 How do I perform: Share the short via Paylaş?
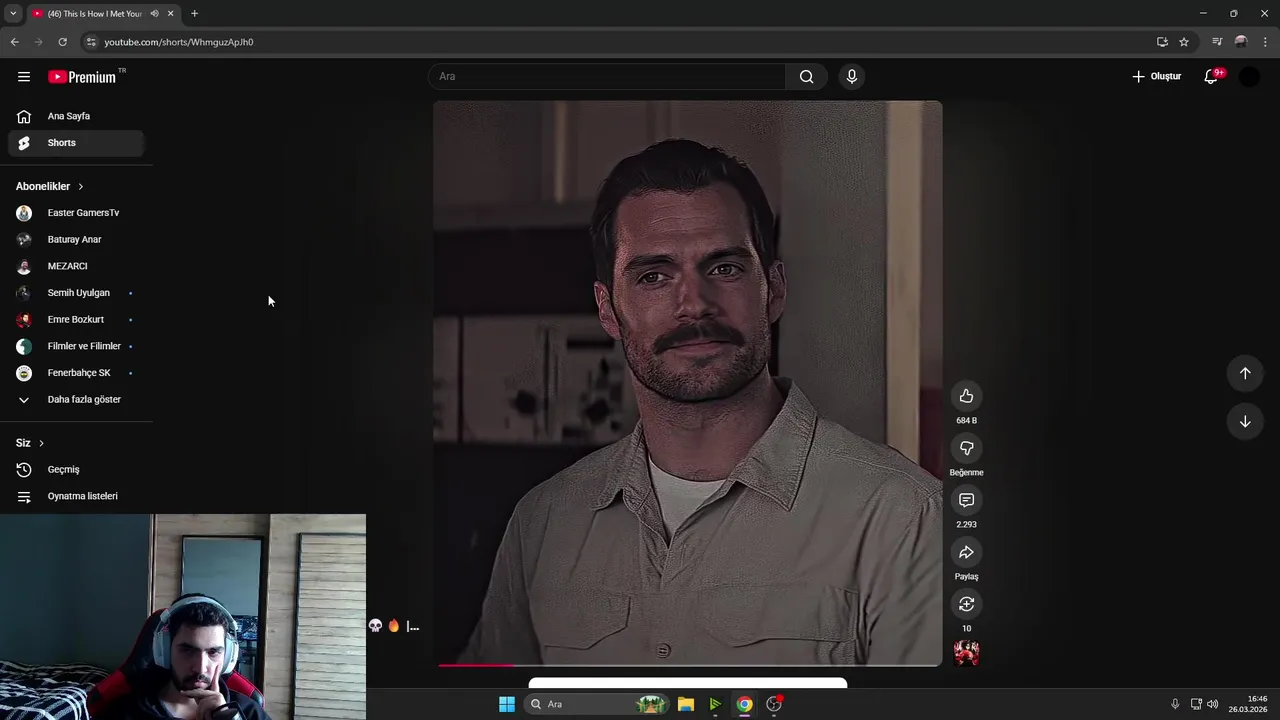[x=966, y=552]
